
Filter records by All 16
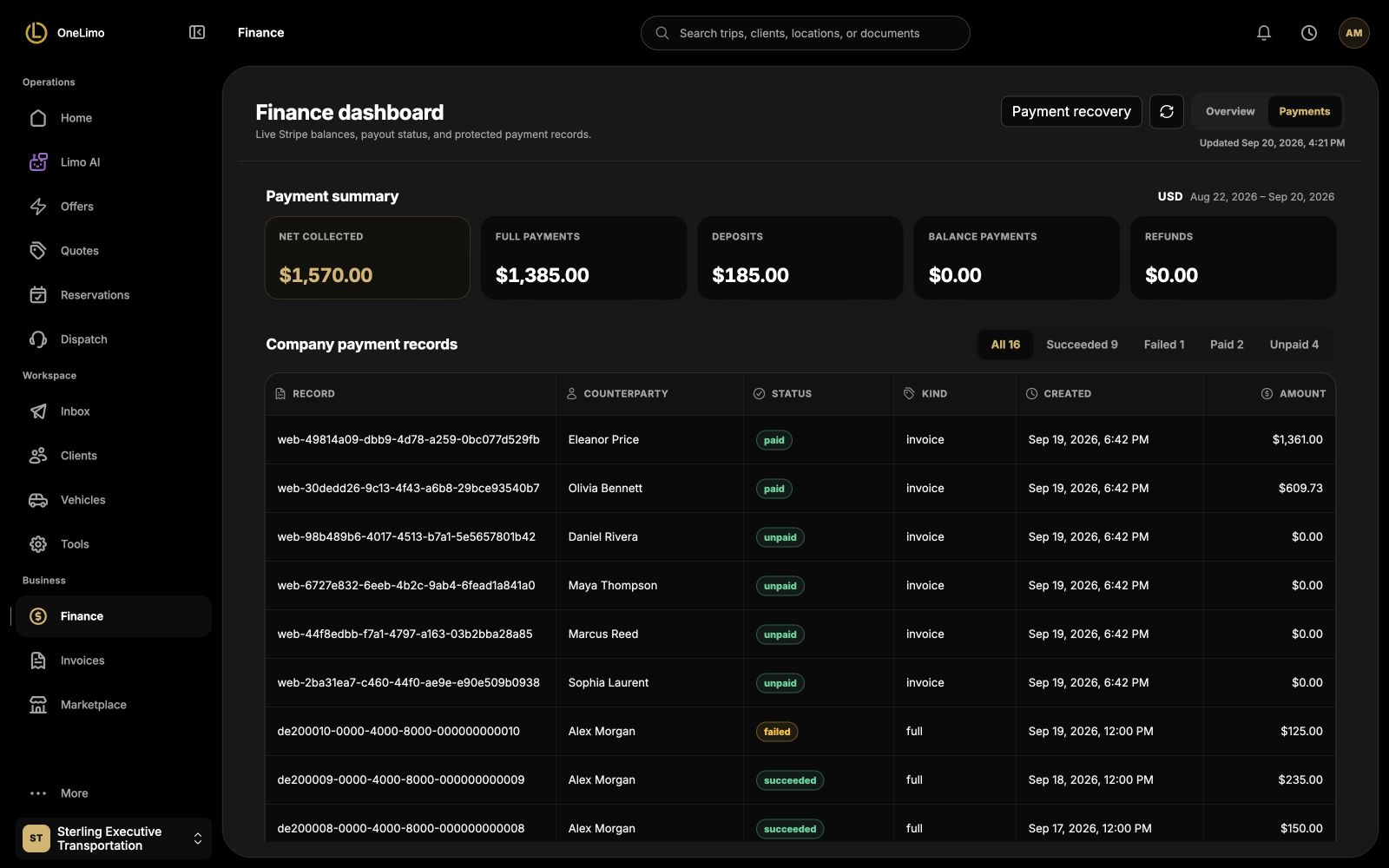[x=1005, y=345]
